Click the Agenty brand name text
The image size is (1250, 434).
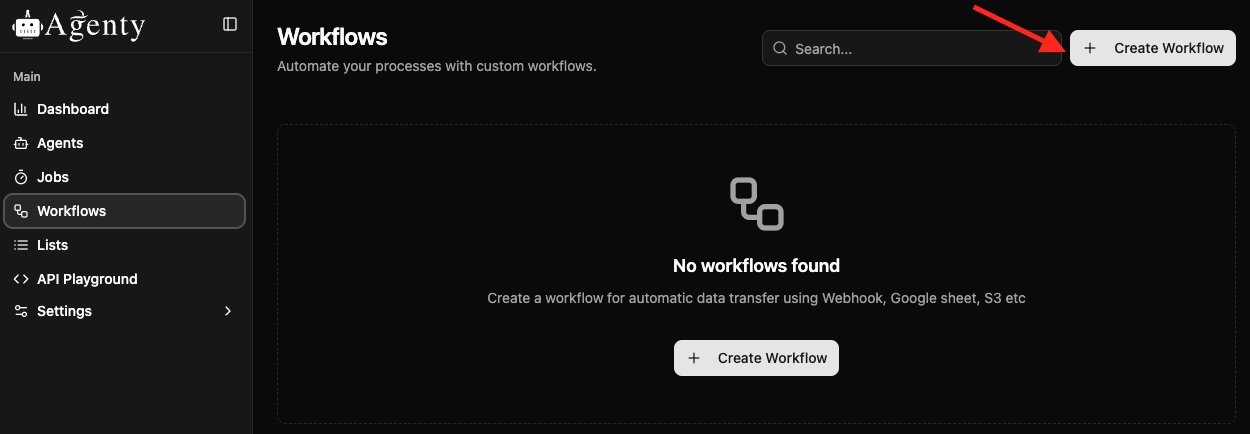click(95, 25)
